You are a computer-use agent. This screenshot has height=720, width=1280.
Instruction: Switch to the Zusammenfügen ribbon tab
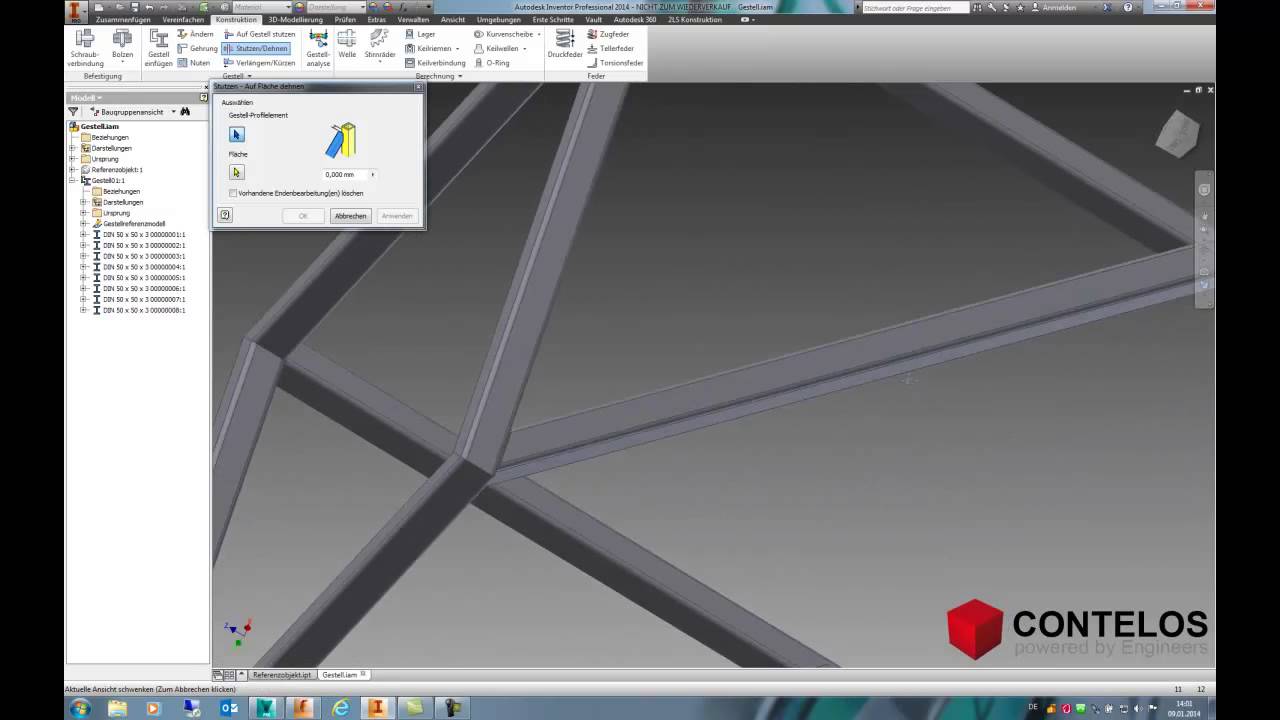click(x=123, y=19)
